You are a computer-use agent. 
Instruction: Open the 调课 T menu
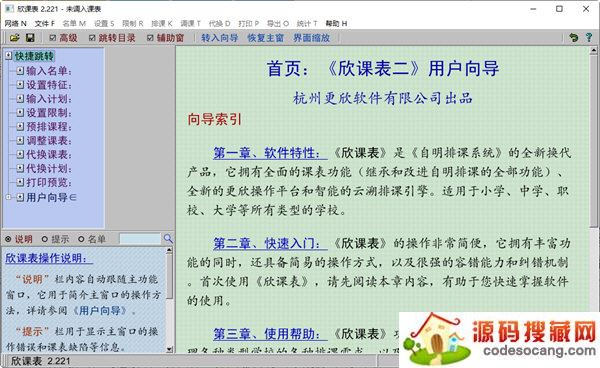pos(191,23)
